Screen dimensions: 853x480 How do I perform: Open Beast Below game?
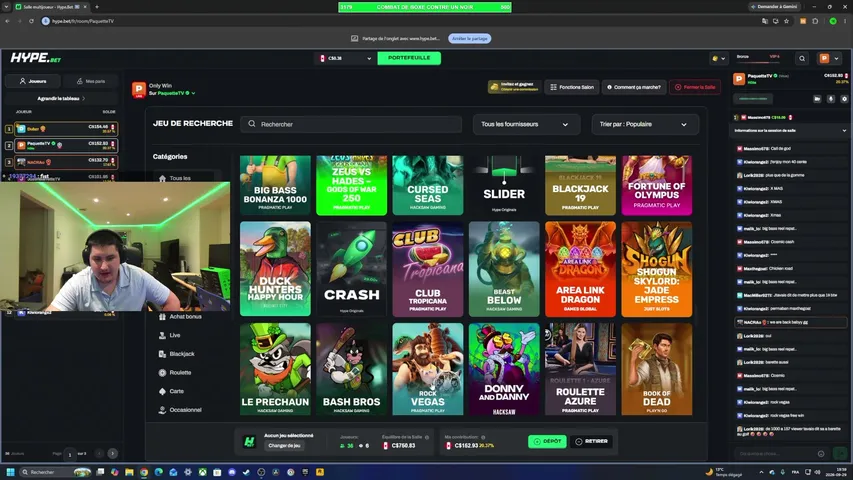tap(504, 269)
